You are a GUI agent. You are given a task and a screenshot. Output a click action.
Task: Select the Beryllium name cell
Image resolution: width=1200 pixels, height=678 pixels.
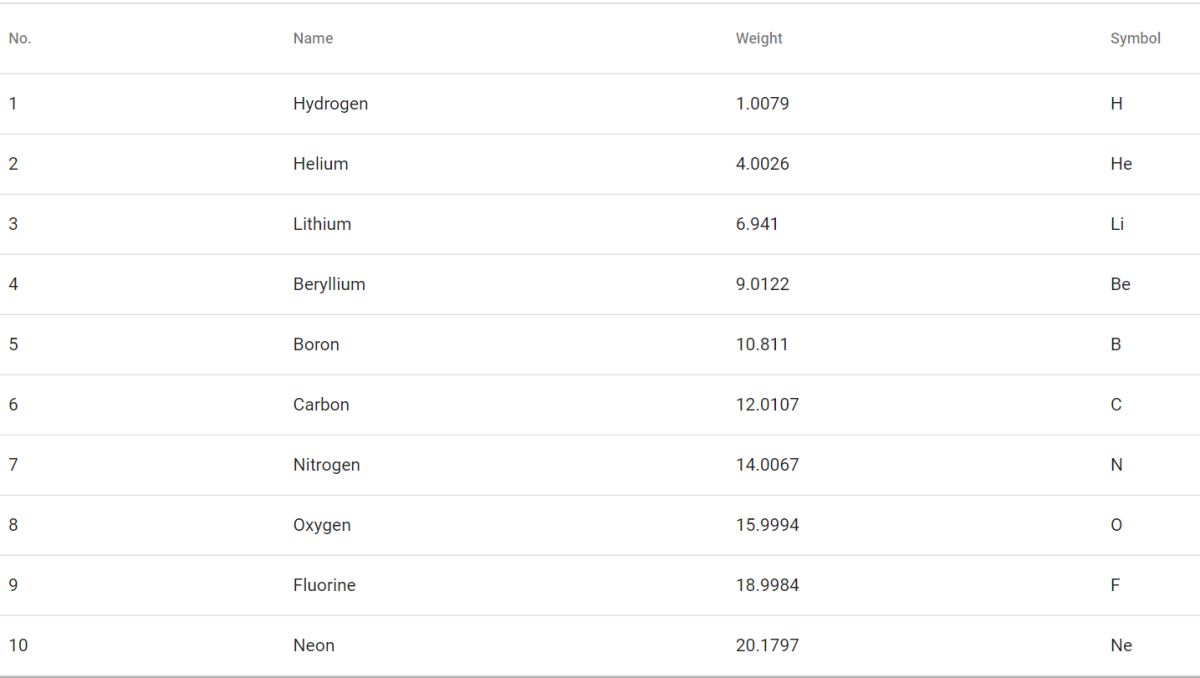(x=329, y=284)
